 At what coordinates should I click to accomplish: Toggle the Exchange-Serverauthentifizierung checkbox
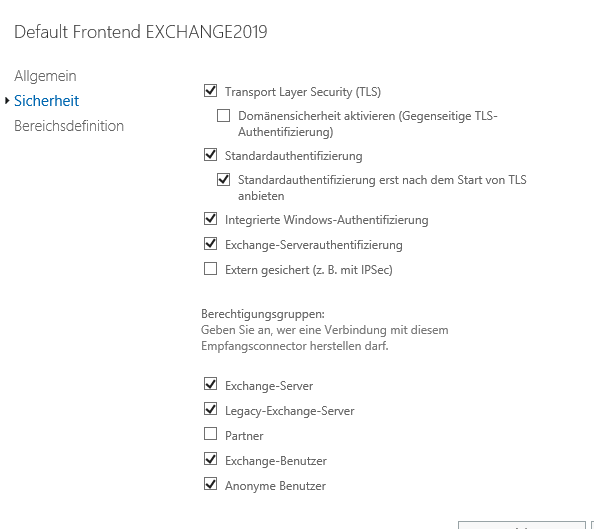pos(210,244)
